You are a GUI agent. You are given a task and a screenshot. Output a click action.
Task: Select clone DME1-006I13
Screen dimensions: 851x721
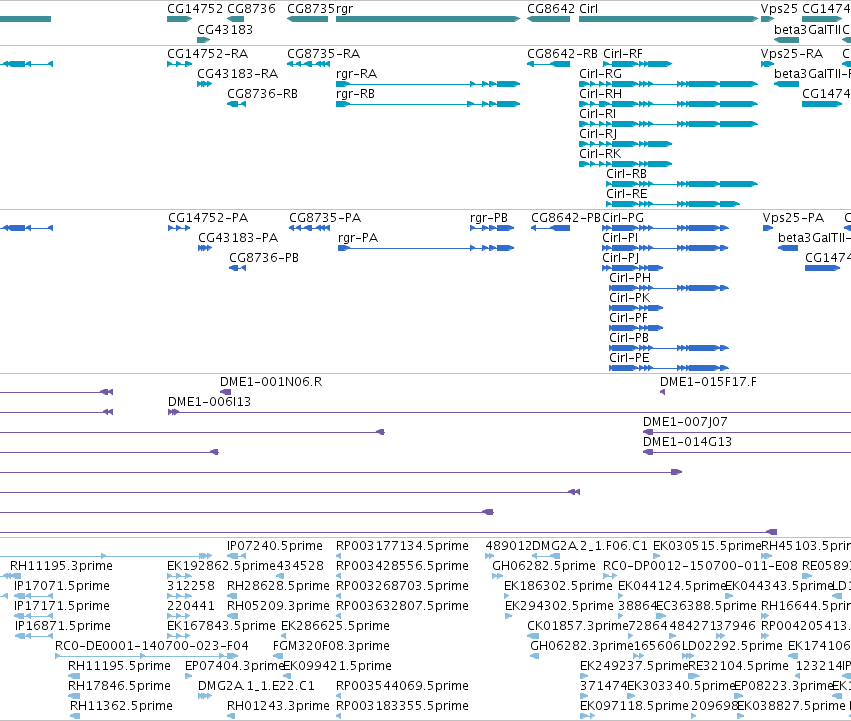tap(509, 412)
